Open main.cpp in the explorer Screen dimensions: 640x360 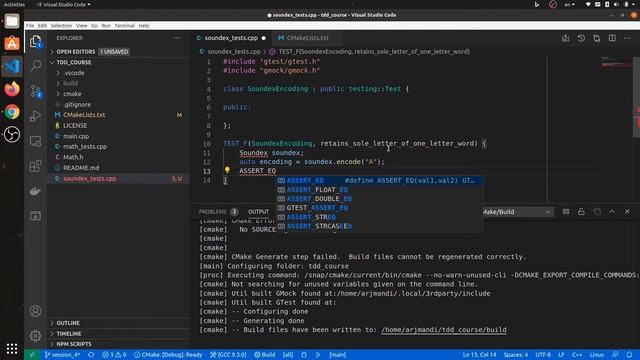coord(118,136)
